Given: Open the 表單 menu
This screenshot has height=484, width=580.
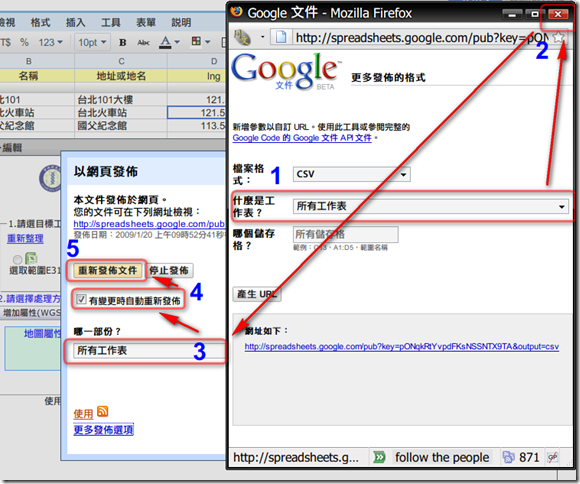Looking at the screenshot, I should [x=146, y=23].
